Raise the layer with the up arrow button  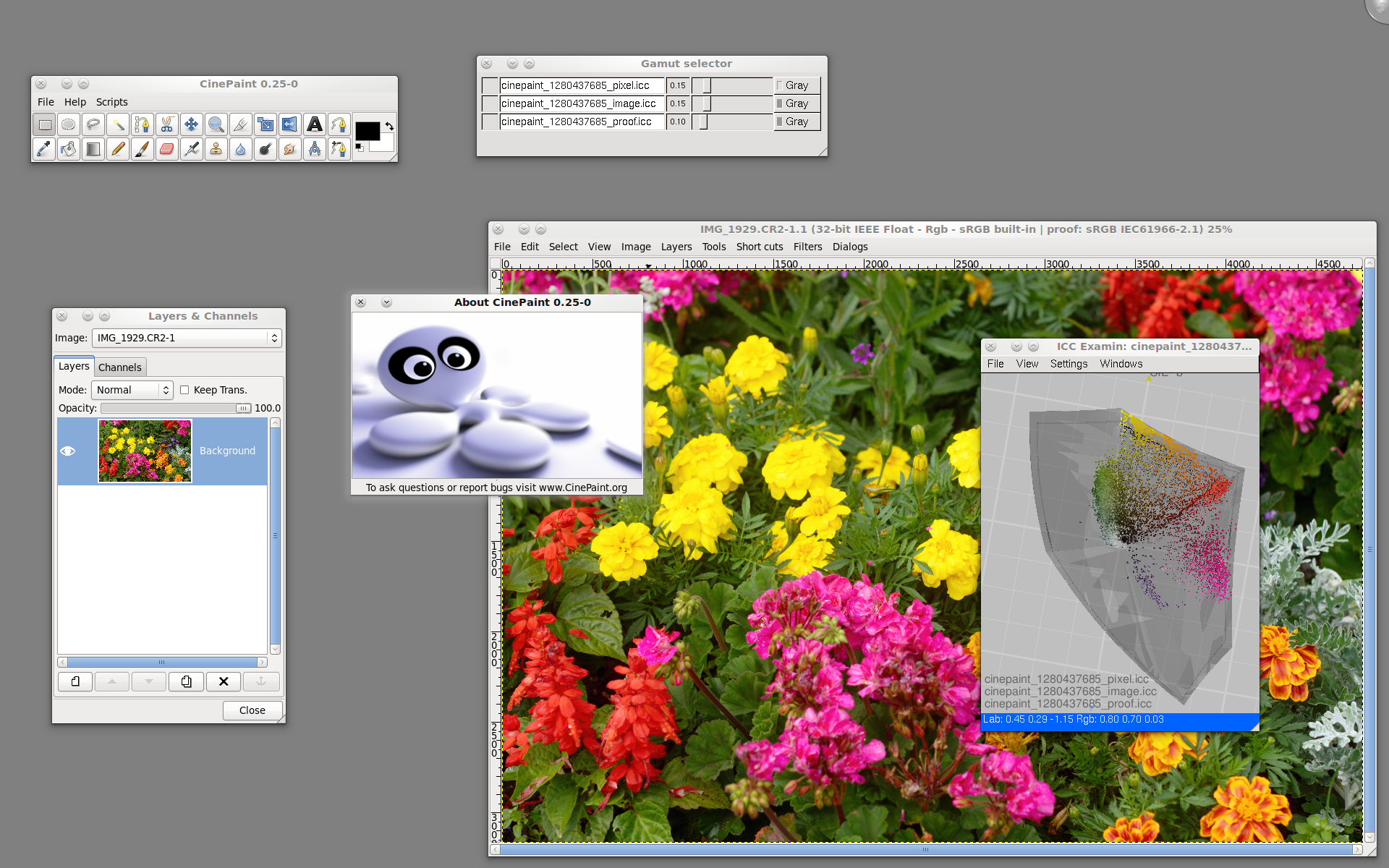(x=112, y=681)
